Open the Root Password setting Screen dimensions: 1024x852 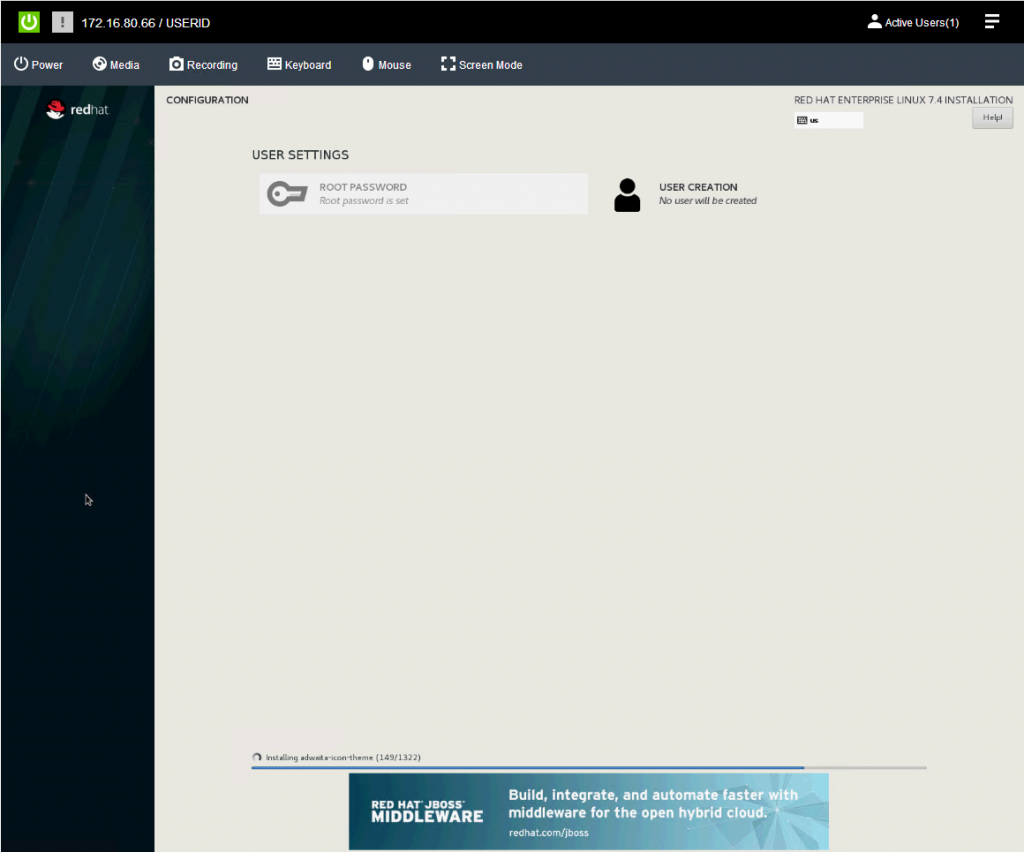tap(423, 194)
